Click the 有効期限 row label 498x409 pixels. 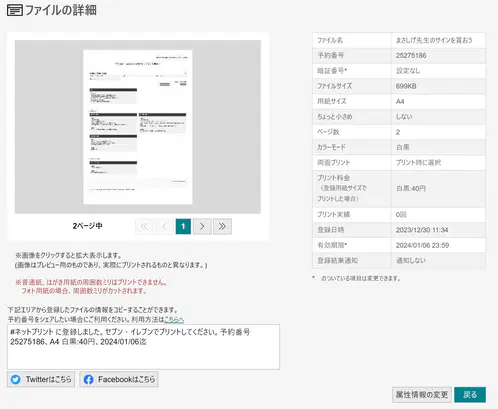coord(331,245)
